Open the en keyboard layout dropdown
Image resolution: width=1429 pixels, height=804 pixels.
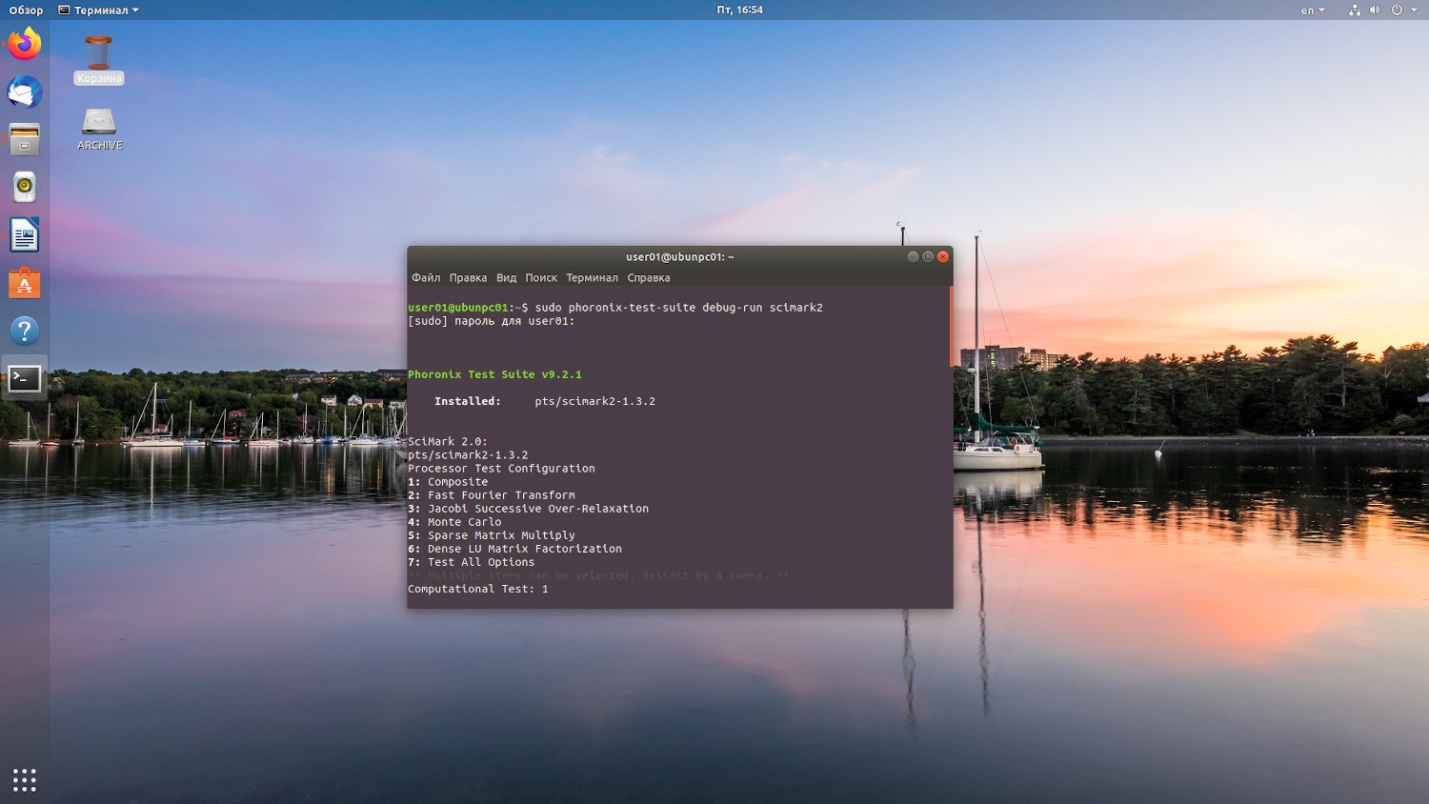(x=1312, y=10)
